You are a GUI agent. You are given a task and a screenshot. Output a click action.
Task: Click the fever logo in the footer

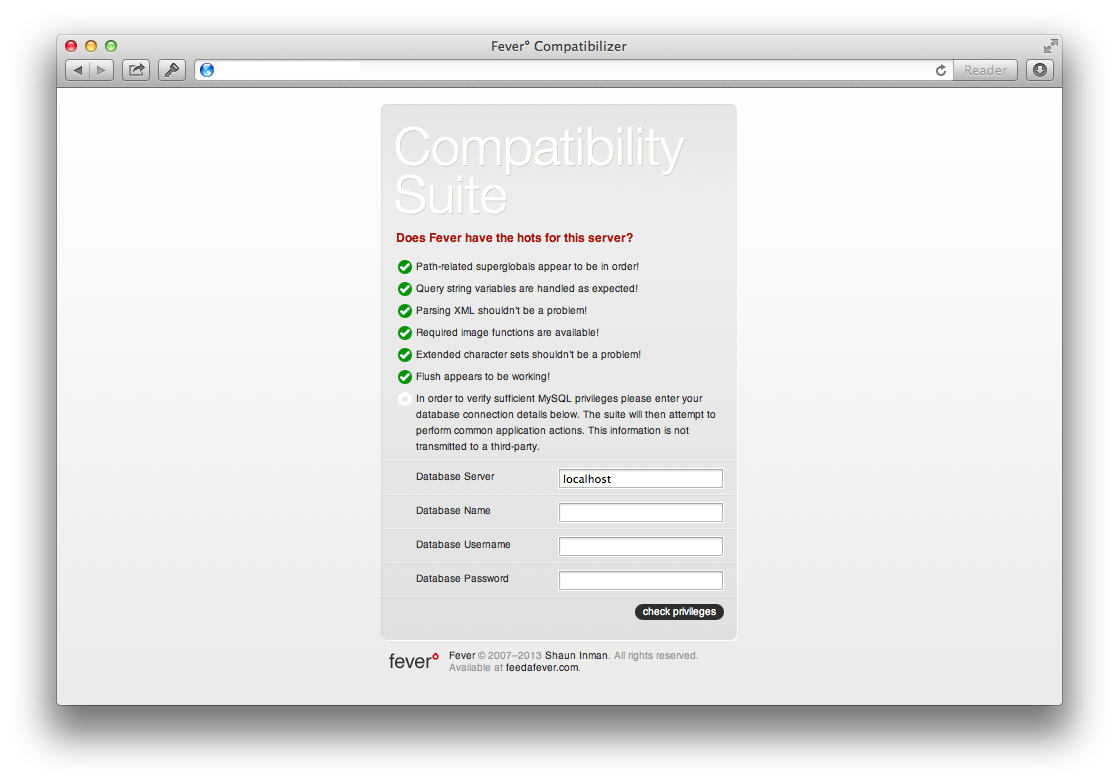pos(414,661)
